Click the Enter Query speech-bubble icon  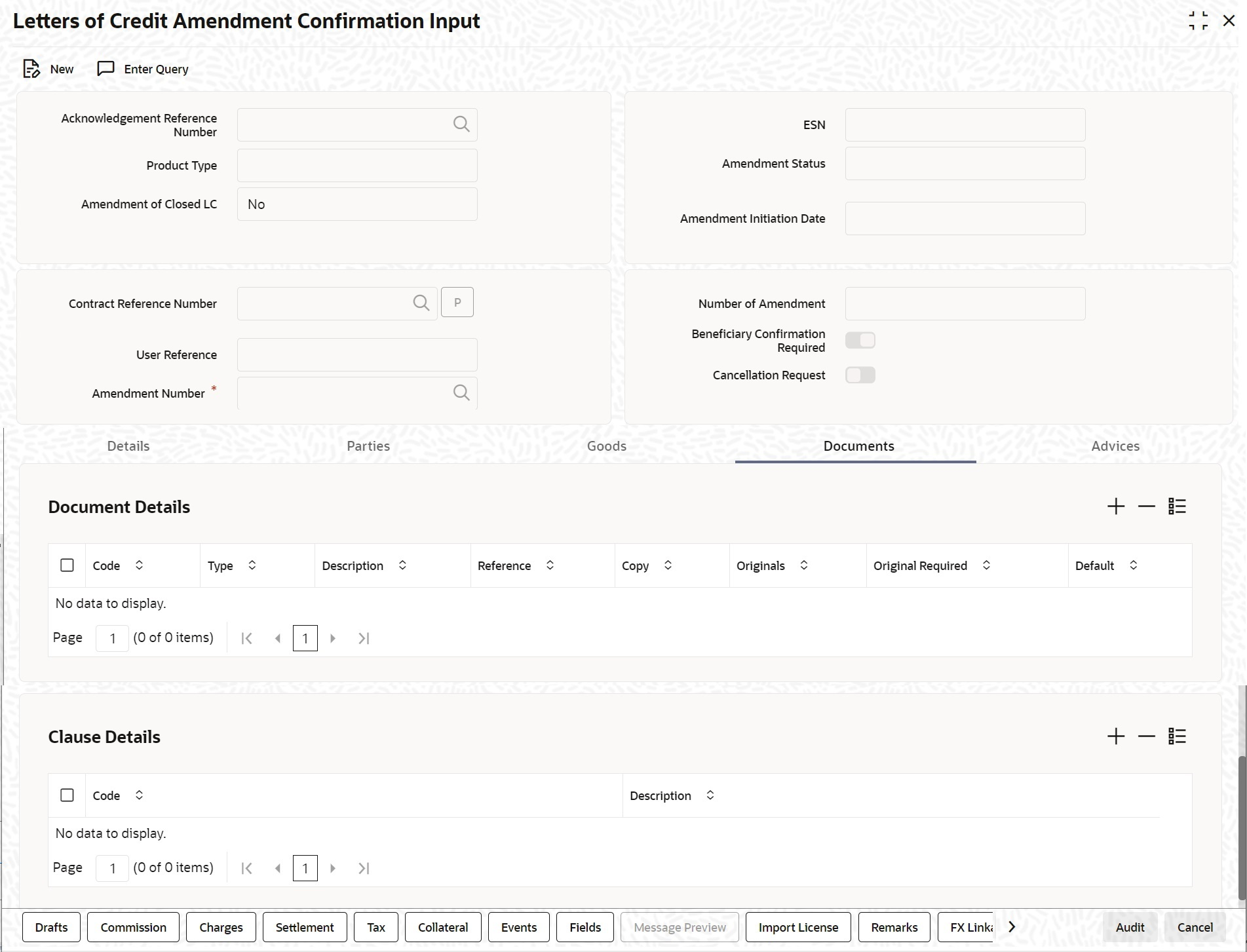[x=106, y=69]
